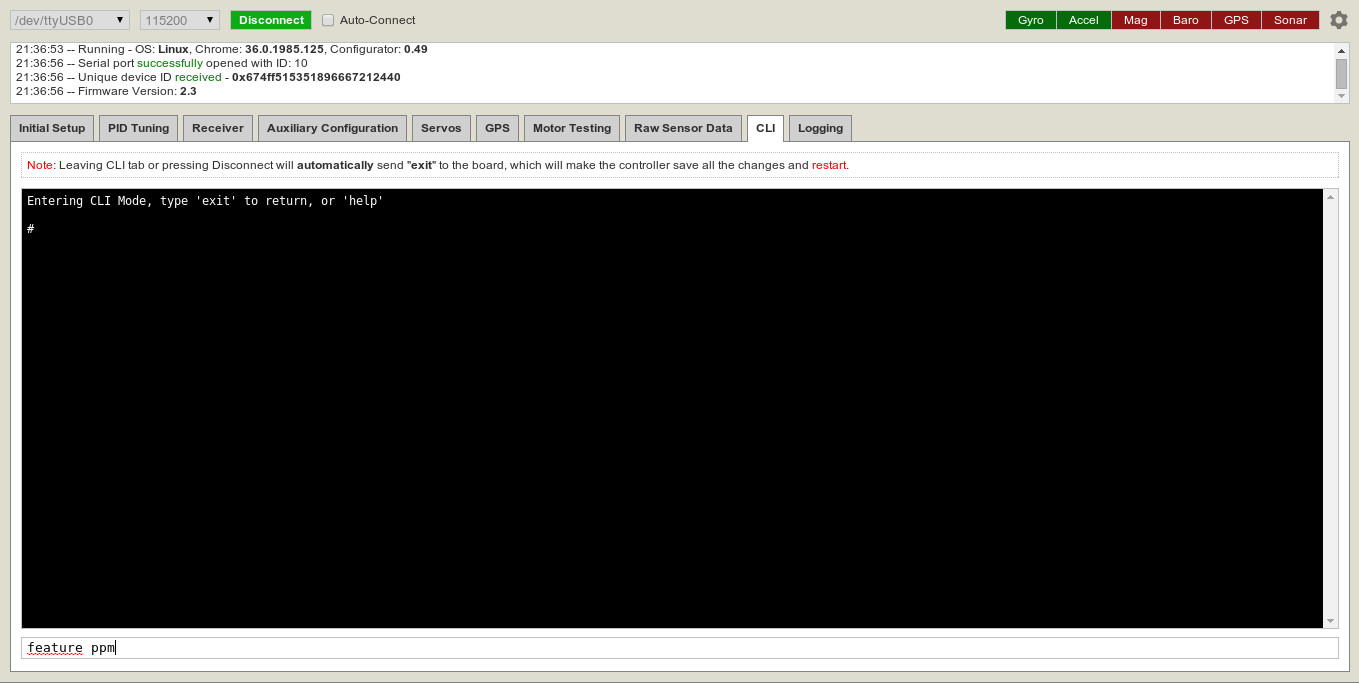The height and width of the screenshot is (683, 1359).
Task: Click the log panel scroll down arrow
Action: [1341, 96]
